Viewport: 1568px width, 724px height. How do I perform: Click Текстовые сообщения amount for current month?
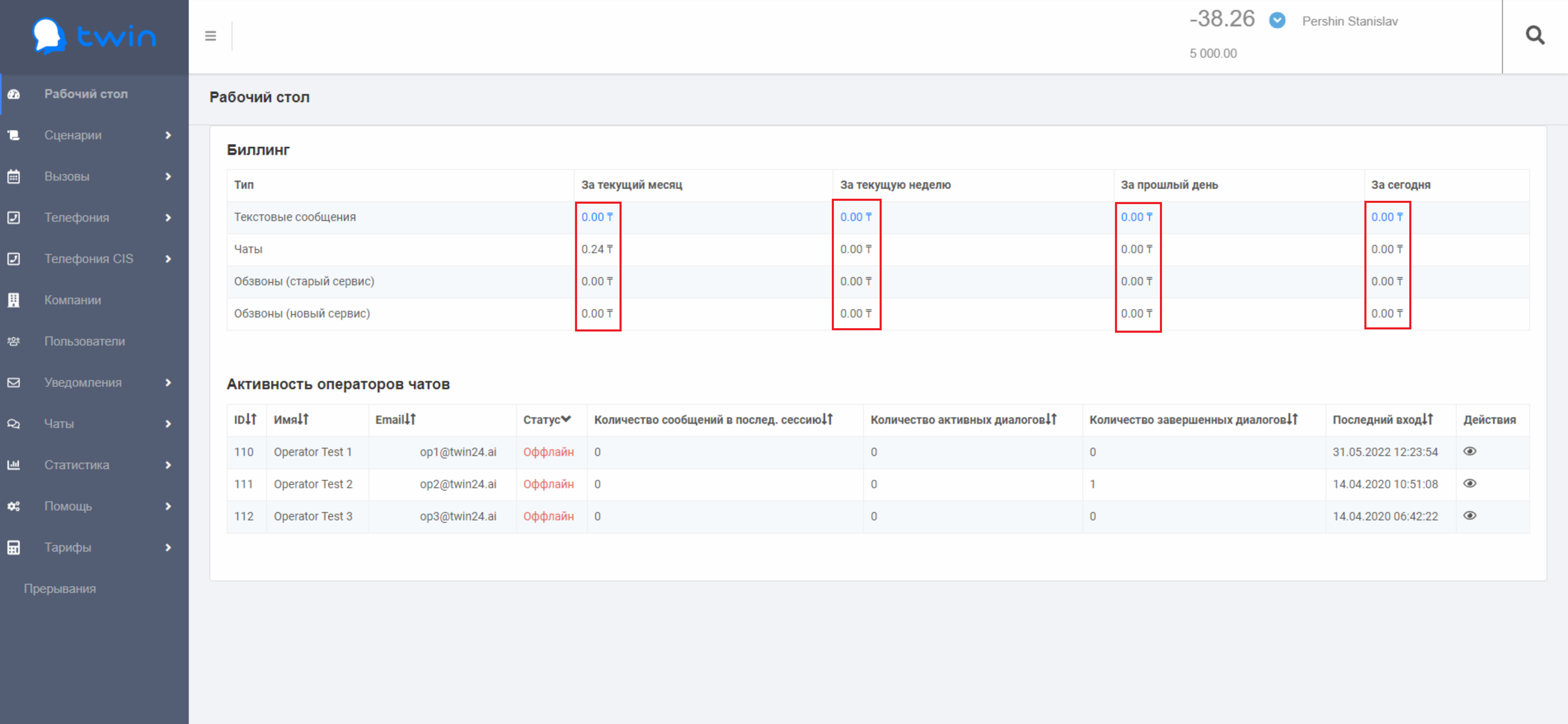(596, 217)
